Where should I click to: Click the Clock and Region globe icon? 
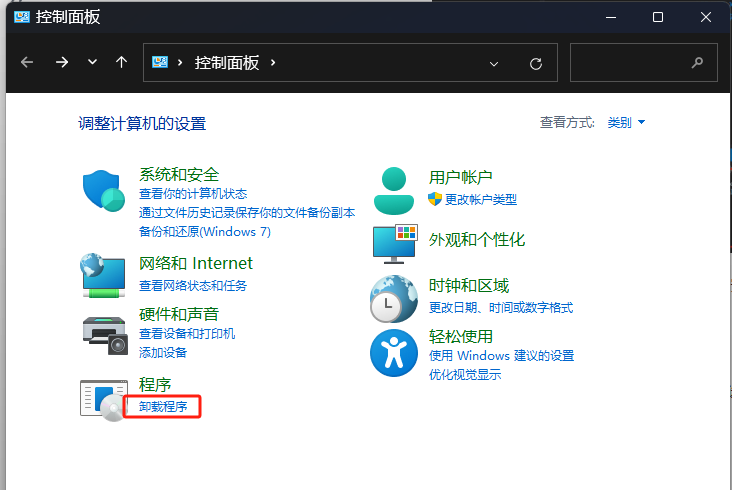point(394,299)
